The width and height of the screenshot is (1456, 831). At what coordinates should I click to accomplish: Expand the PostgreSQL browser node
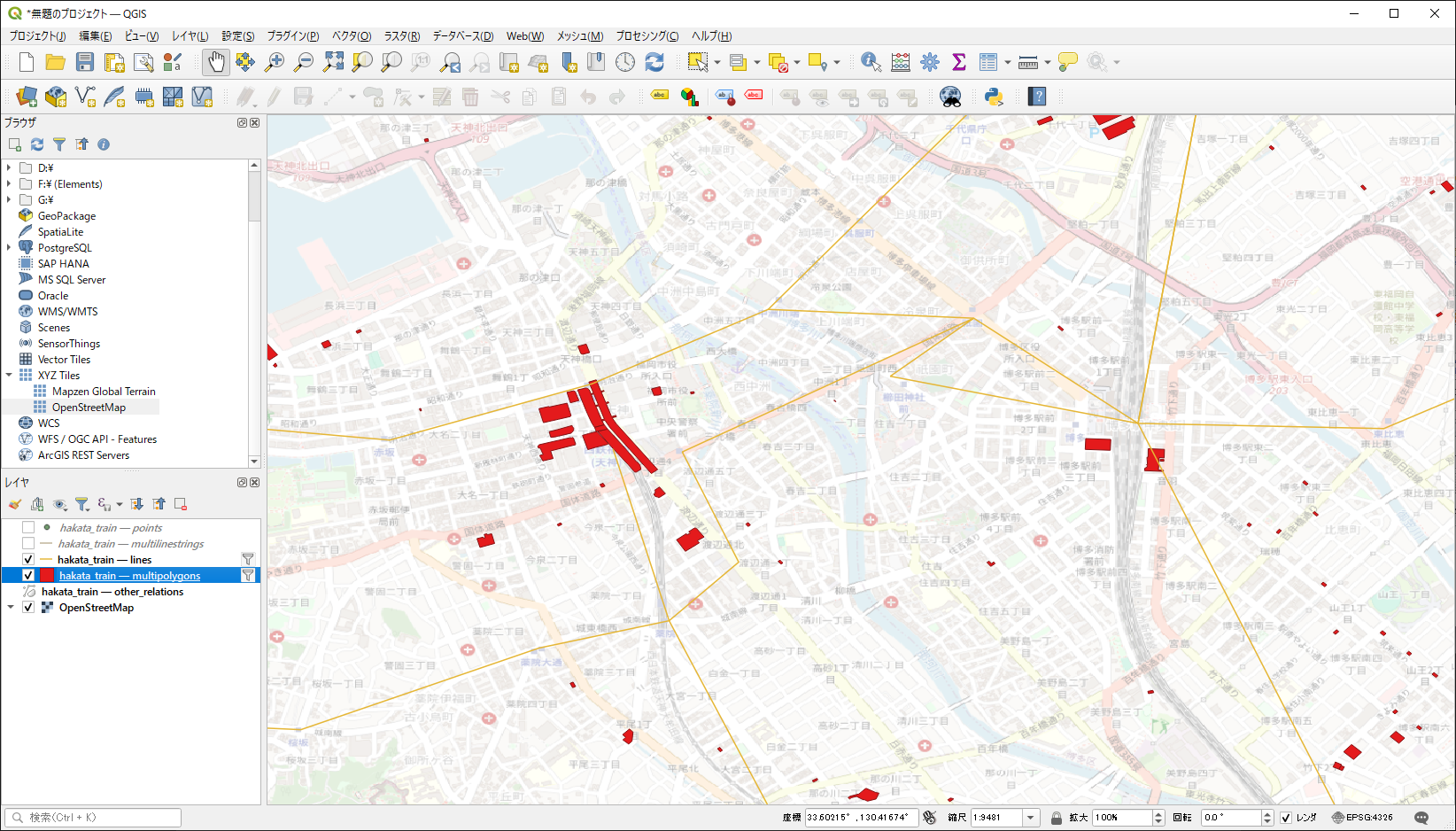[9, 248]
